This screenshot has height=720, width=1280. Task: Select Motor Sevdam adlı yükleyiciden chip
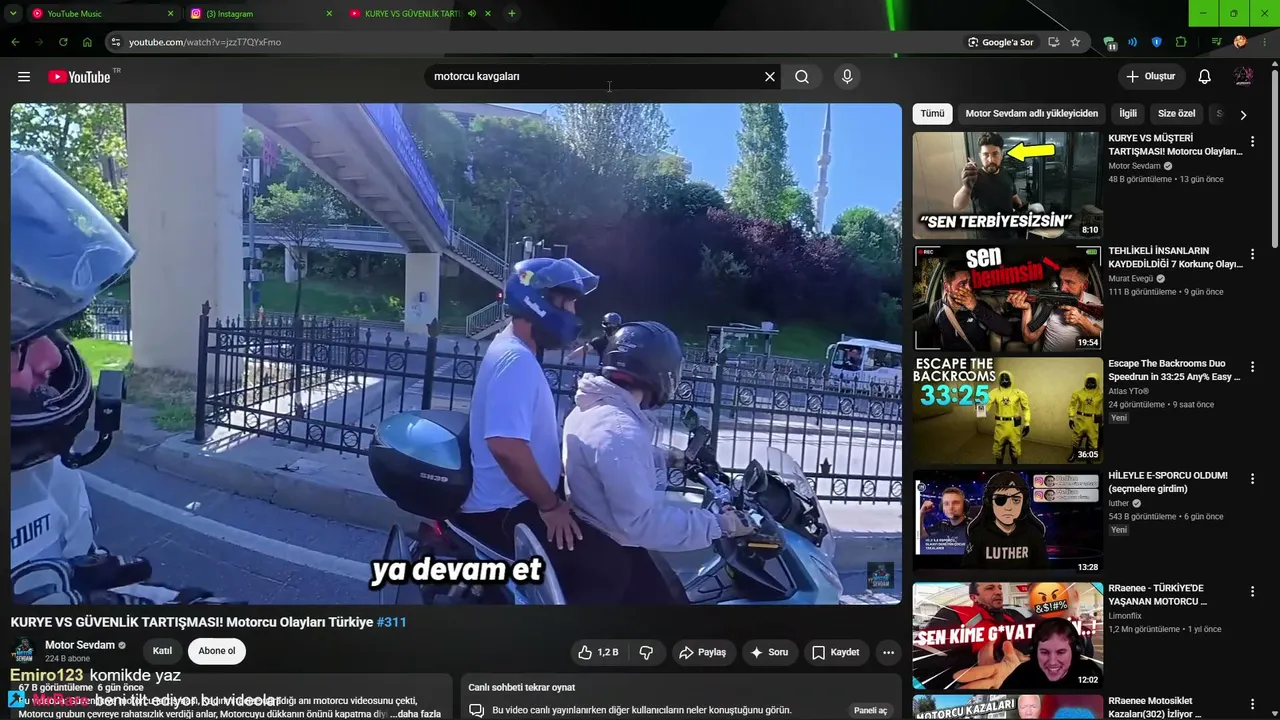pos(1031,114)
